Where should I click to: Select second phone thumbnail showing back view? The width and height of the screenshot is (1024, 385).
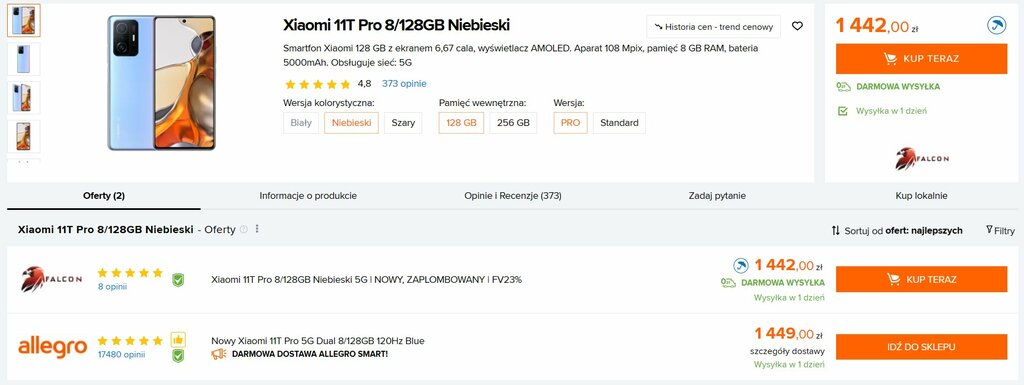pyautogui.click(x=24, y=59)
